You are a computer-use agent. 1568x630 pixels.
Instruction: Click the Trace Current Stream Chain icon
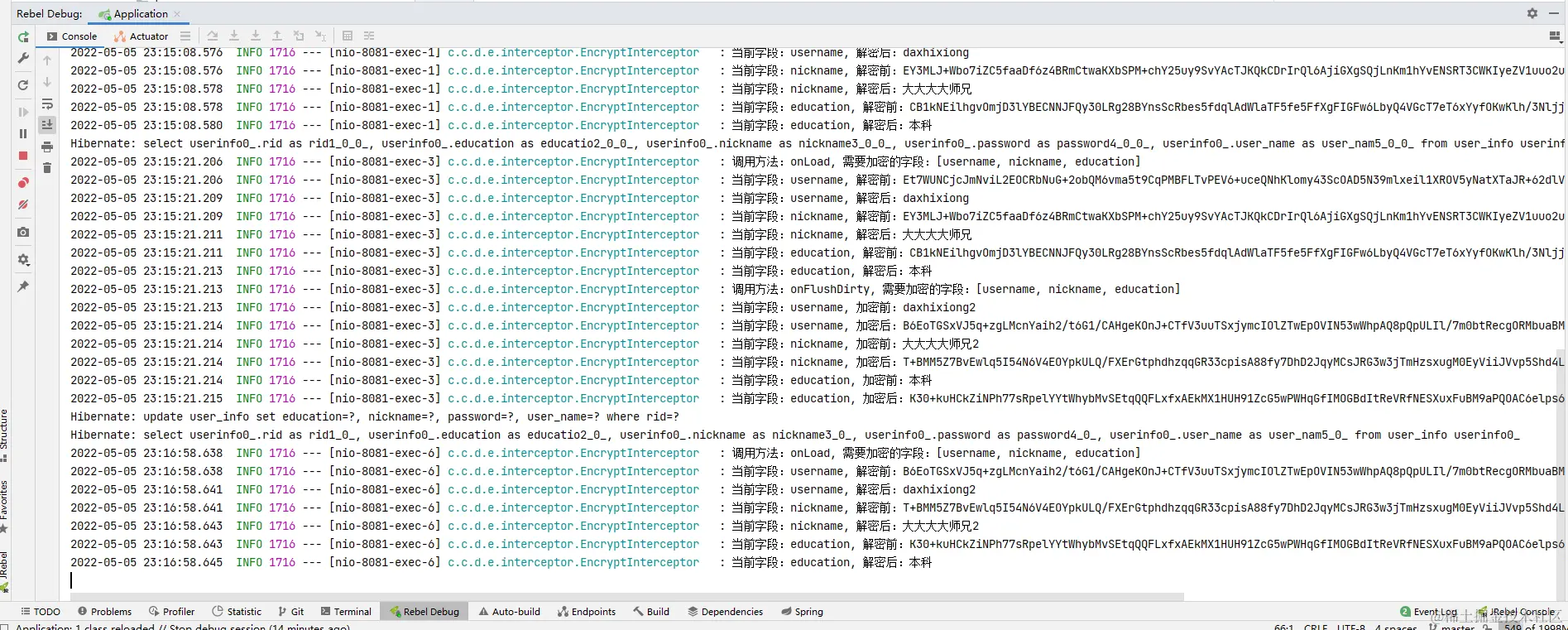(x=369, y=36)
